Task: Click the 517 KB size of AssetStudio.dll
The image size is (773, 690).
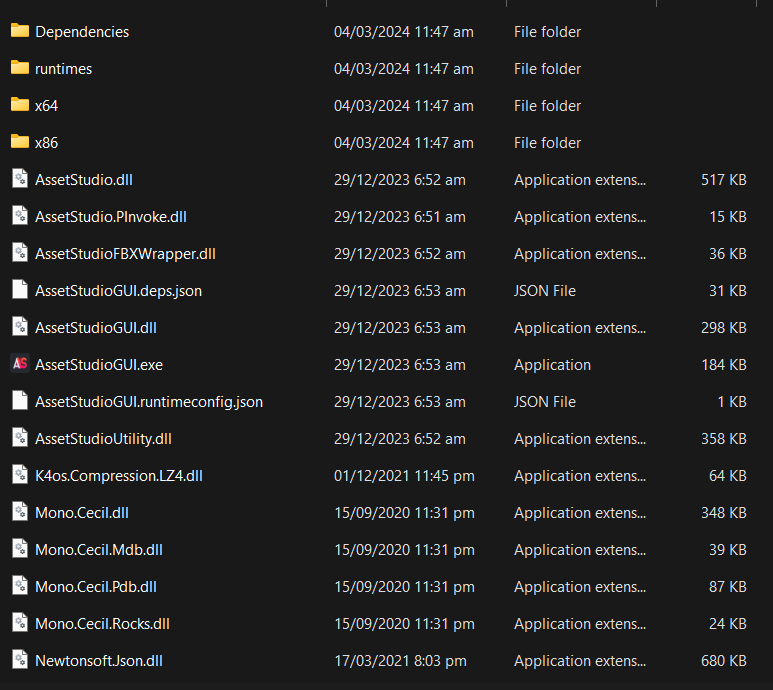Action: [724, 180]
